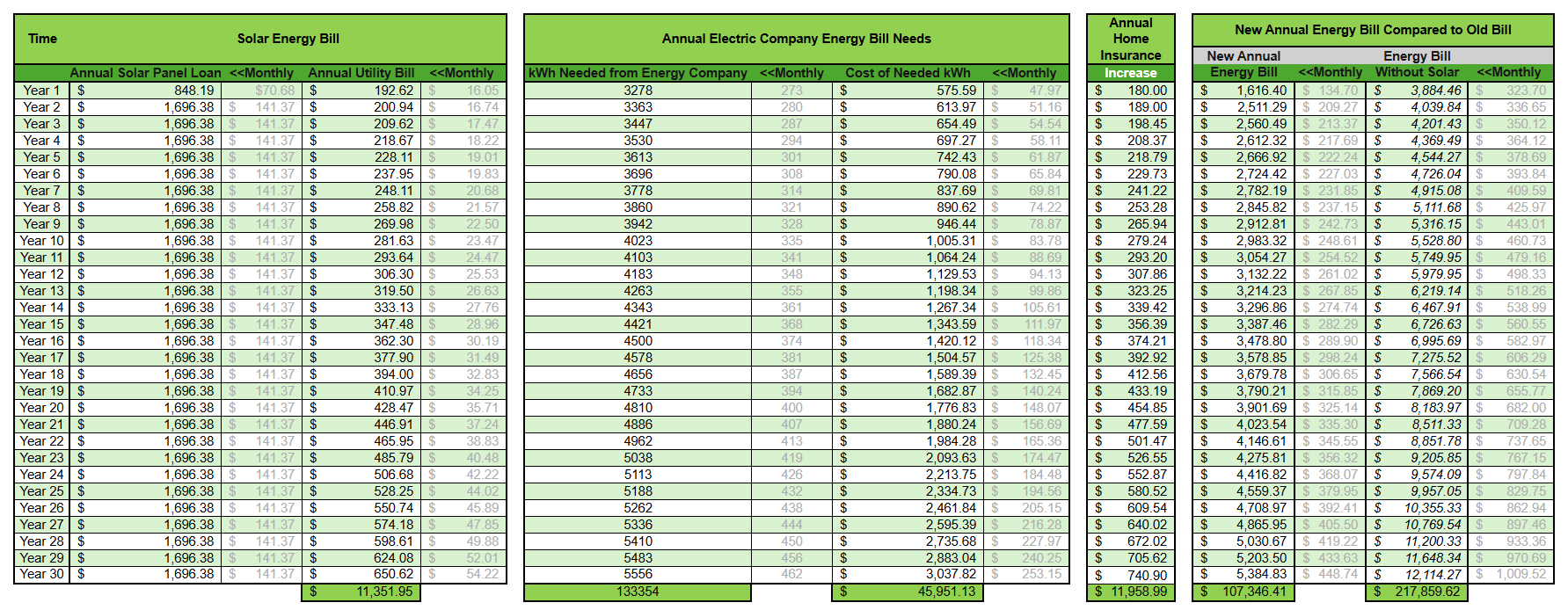Select the 'Cost of Needed kWh' header
This screenshot has width=1568, height=610.
[x=908, y=73]
